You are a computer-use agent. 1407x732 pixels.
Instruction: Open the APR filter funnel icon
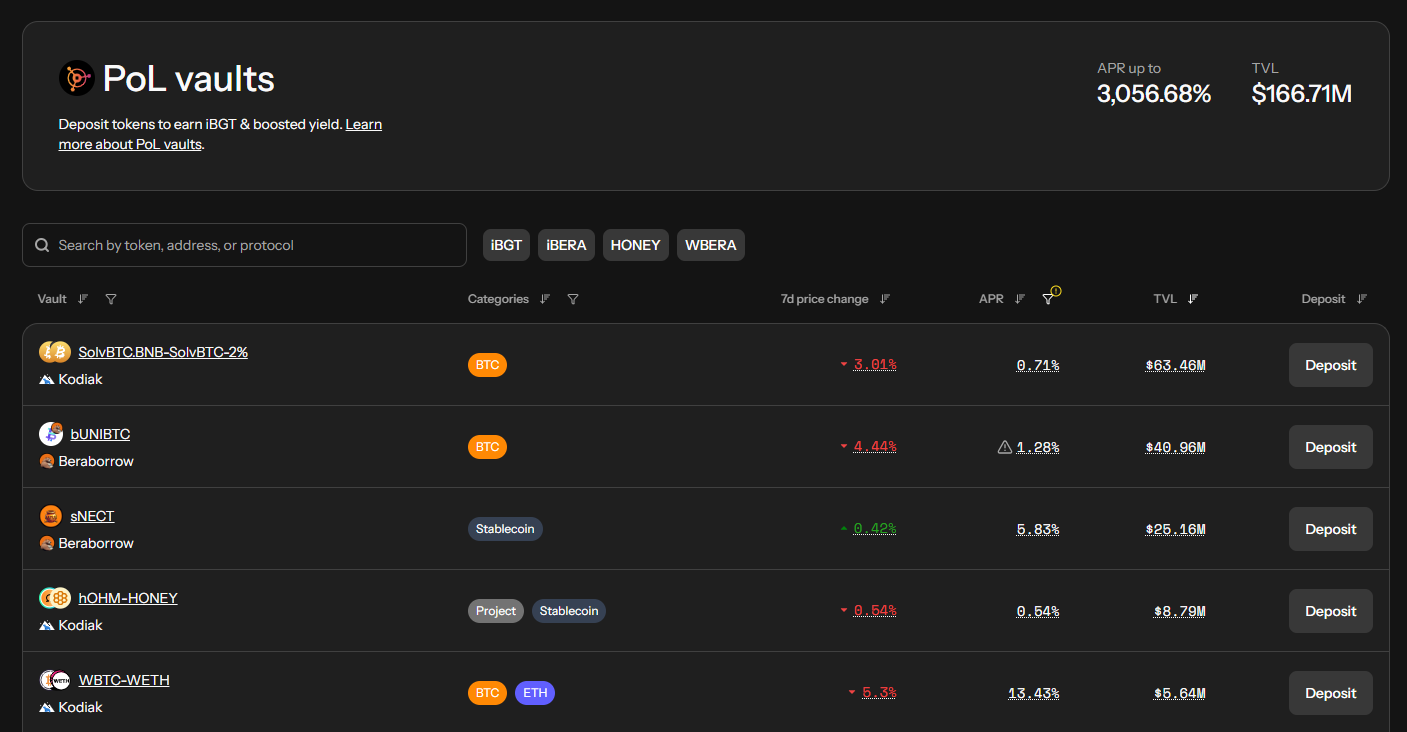(x=1048, y=299)
